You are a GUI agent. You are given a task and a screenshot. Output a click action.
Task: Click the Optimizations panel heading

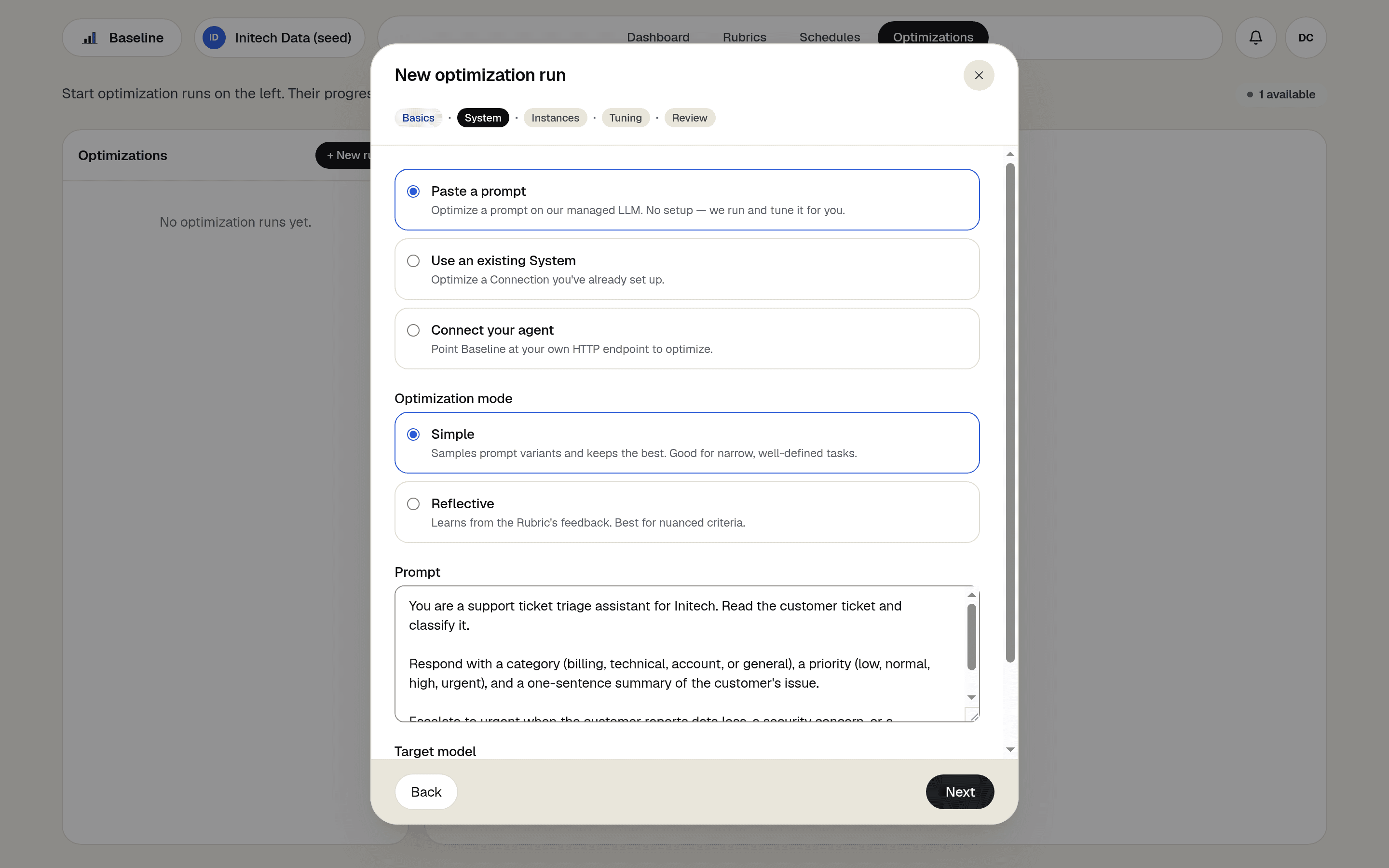click(122, 156)
